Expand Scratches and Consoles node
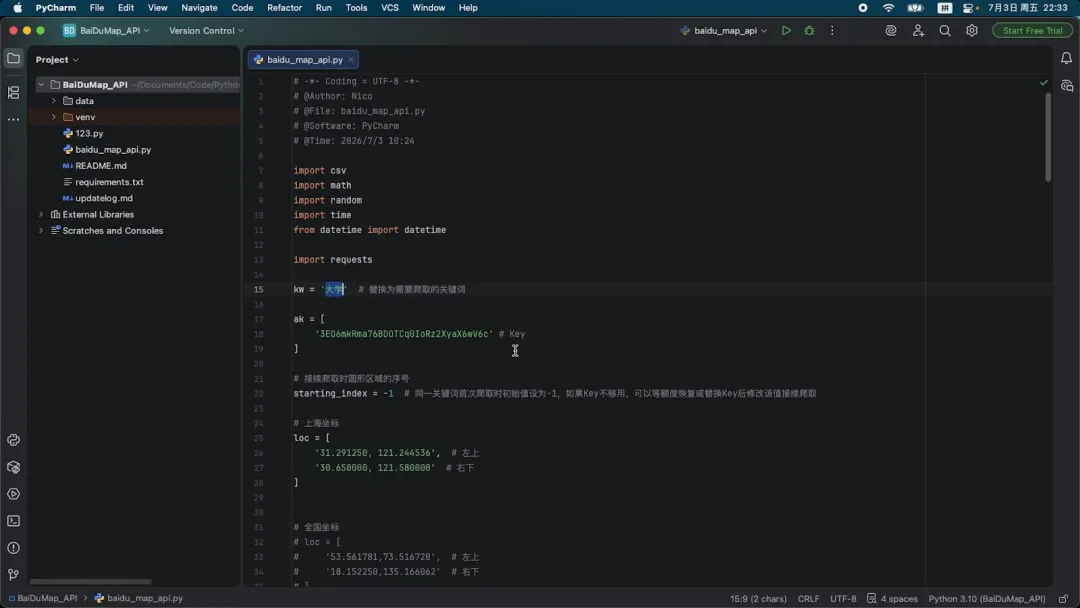1080x608 pixels. 41,231
